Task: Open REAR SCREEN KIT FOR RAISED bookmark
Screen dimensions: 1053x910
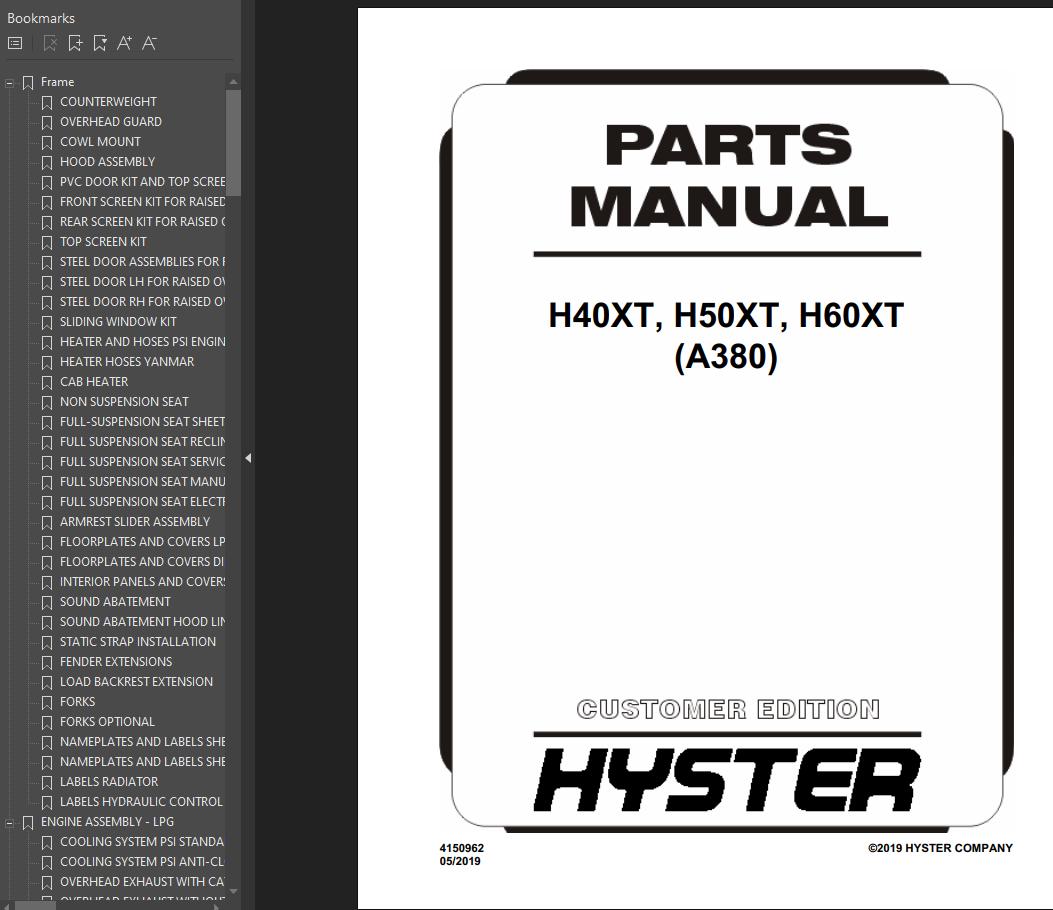Action: pos(142,222)
